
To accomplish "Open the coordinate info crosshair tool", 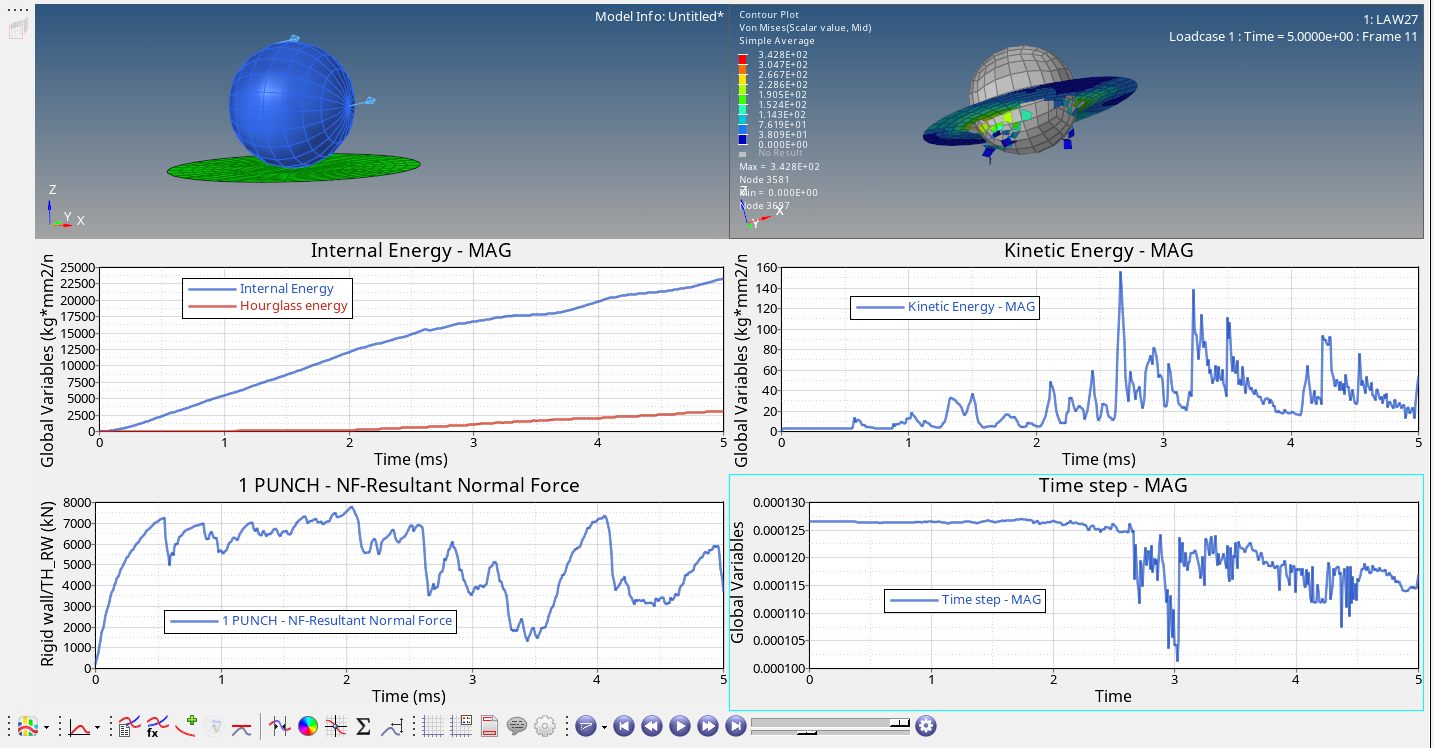I will pos(336,727).
